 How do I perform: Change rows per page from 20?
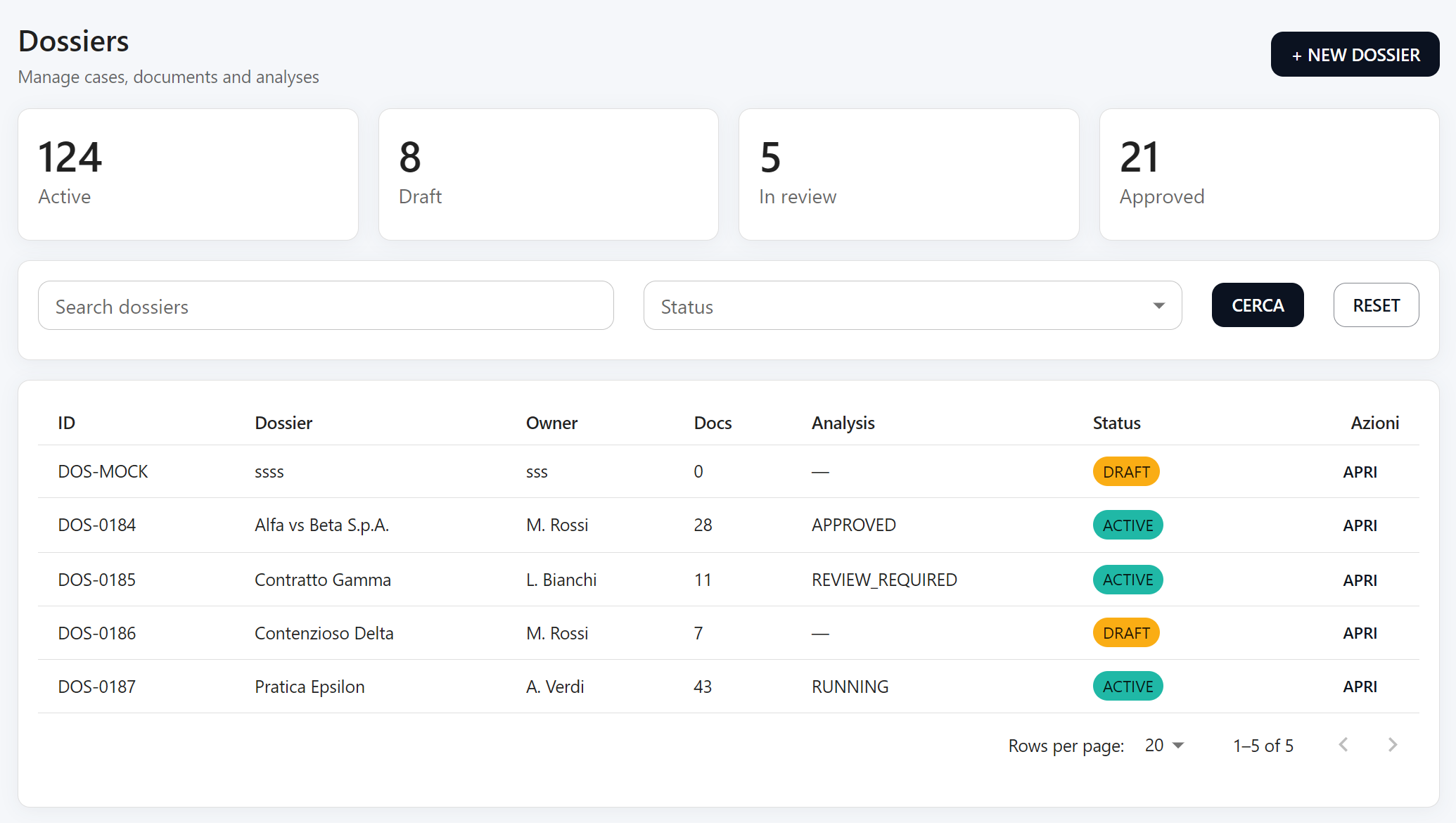pyautogui.click(x=1164, y=746)
